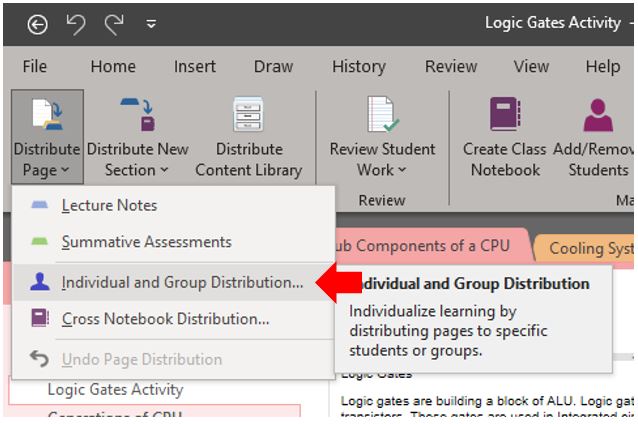This screenshot has height=424, width=638.
Task: Collapse the Distribute Page dropdown arrow
Action: click(x=65, y=170)
